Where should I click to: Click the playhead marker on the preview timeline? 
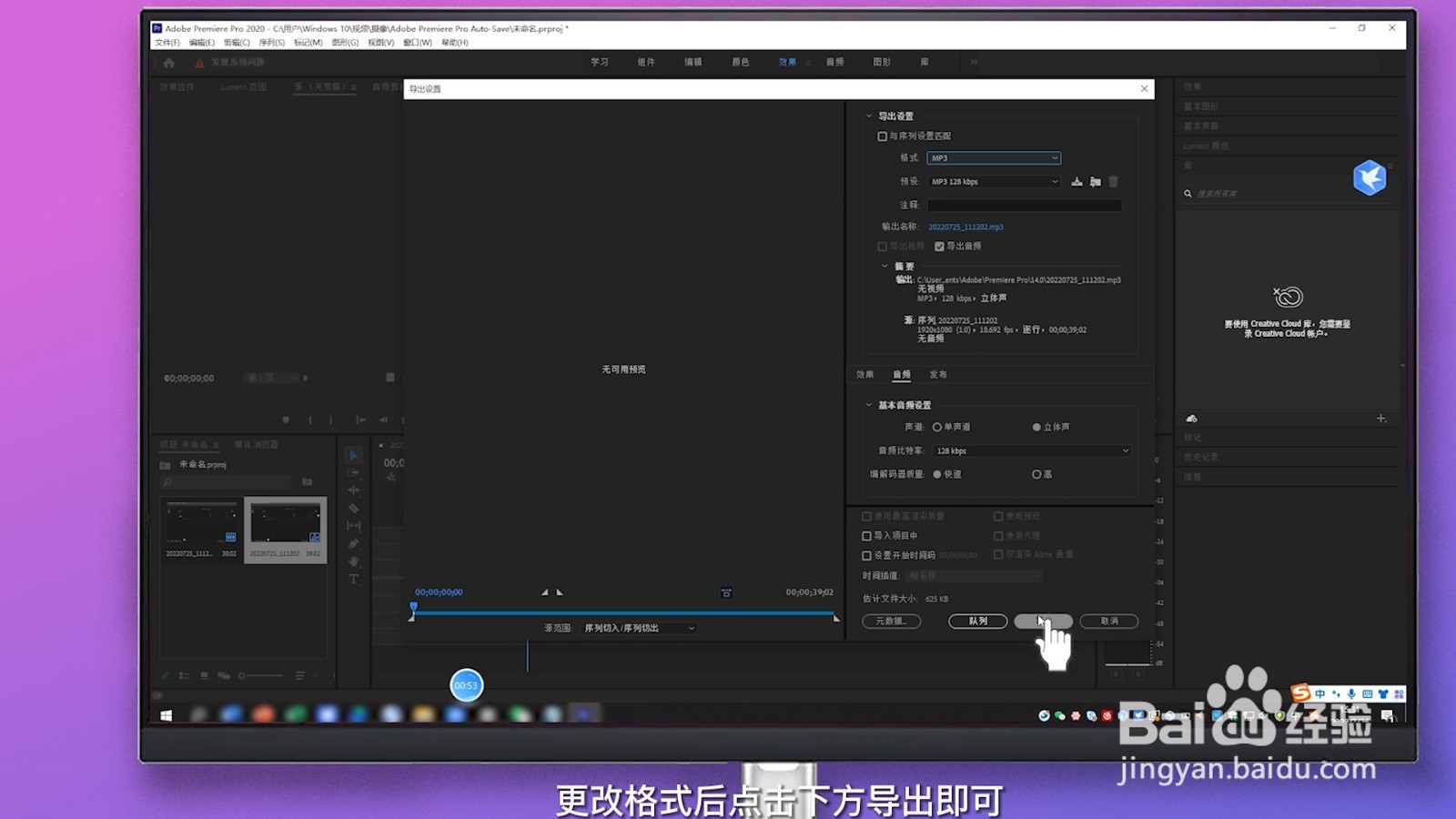point(414,604)
